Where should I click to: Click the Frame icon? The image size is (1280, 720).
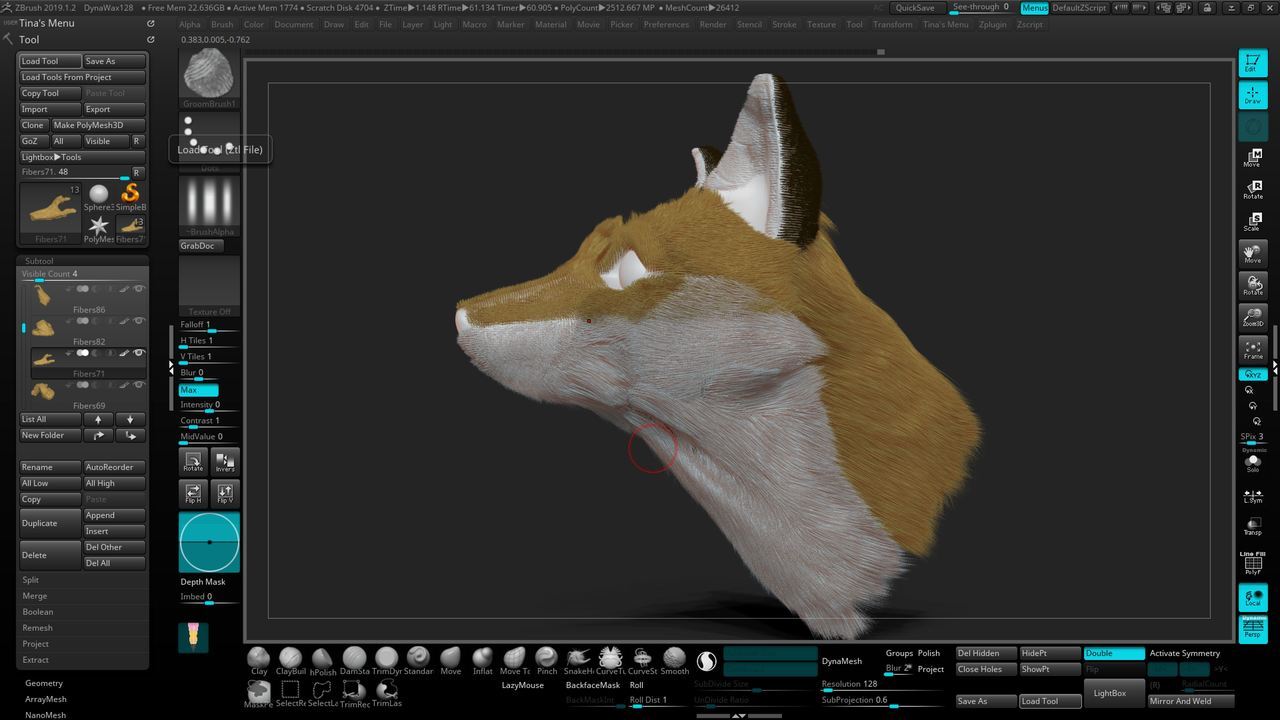tap(1253, 349)
